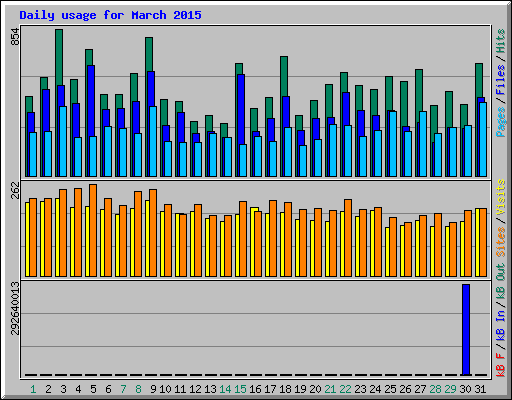Click the day 5 axis label
Image resolution: width=512 pixels, height=400 pixels.
pyautogui.click(x=93, y=389)
